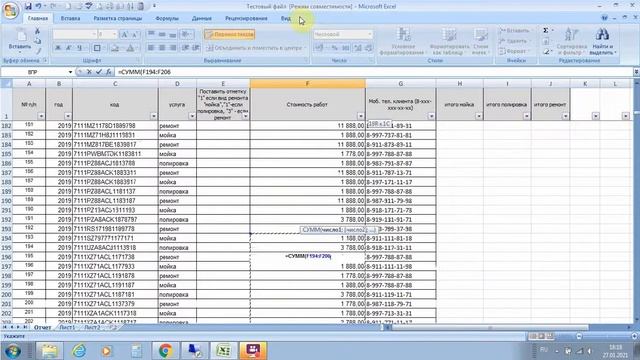The image size is (640, 360).
Task: Apply font color with the A icon
Action: [130, 48]
